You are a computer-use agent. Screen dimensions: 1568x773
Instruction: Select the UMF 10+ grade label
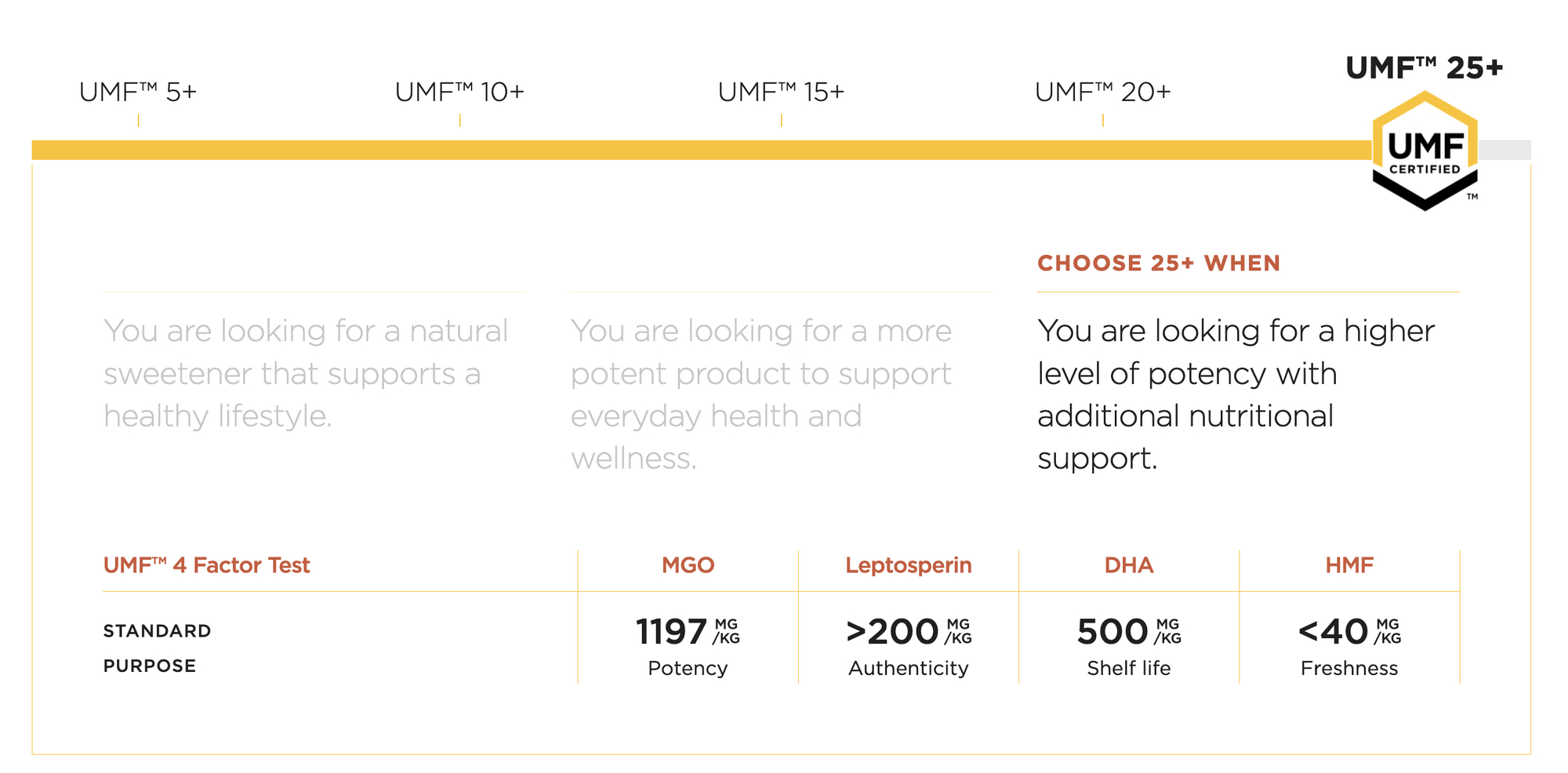pyautogui.click(x=459, y=93)
